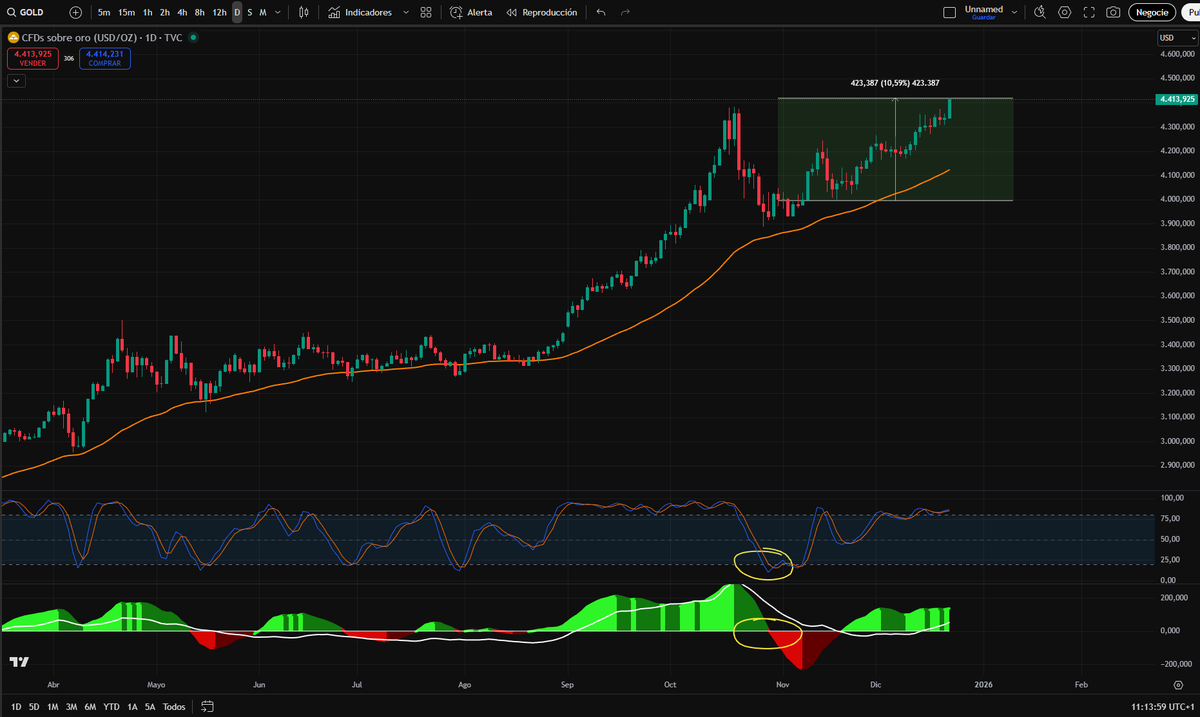Click the 4.600,000 price scale label
This screenshot has height=717, width=1200.
(1178, 53)
